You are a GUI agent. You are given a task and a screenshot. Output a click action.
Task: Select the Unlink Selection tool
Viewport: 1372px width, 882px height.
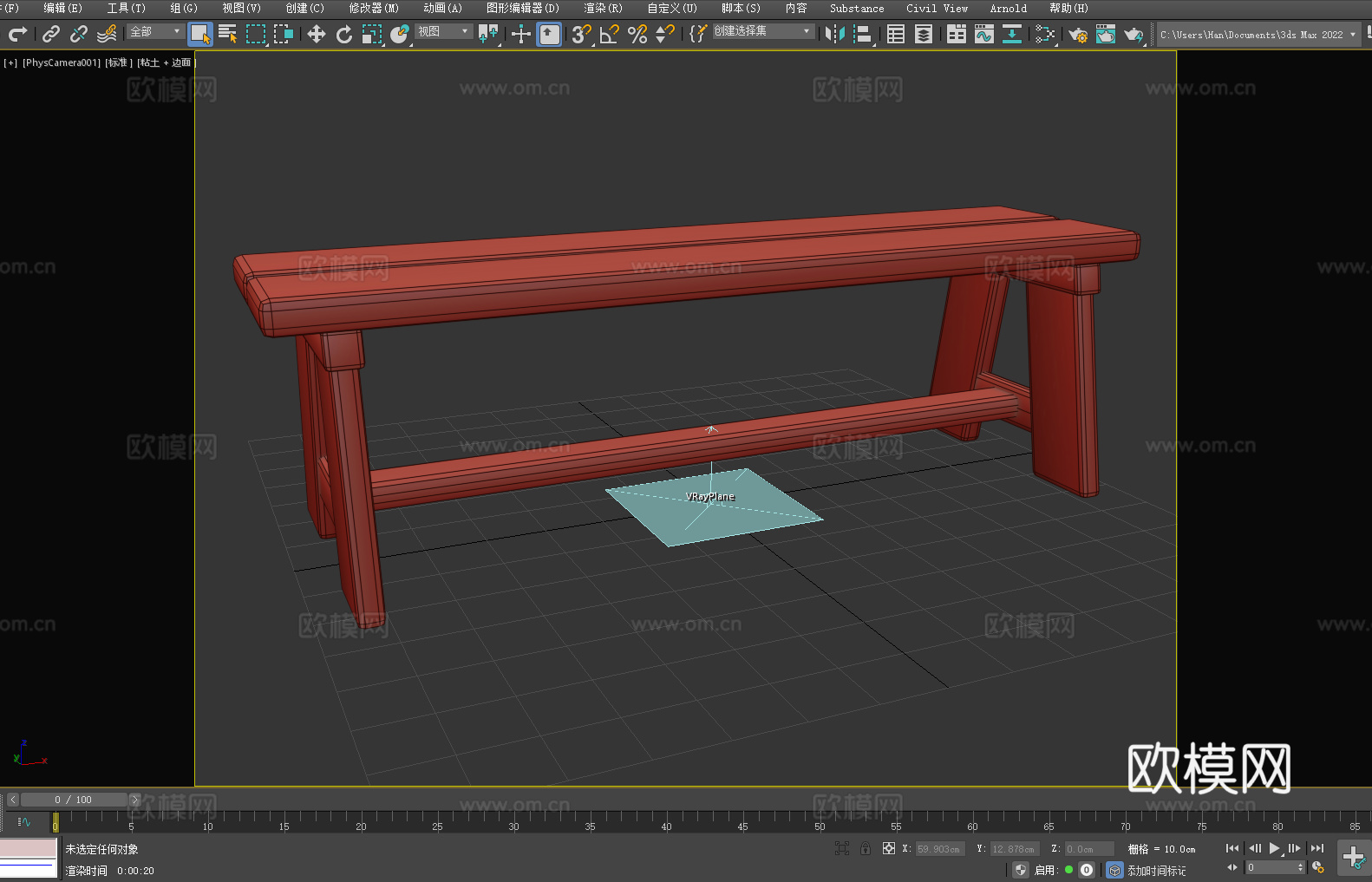79,34
